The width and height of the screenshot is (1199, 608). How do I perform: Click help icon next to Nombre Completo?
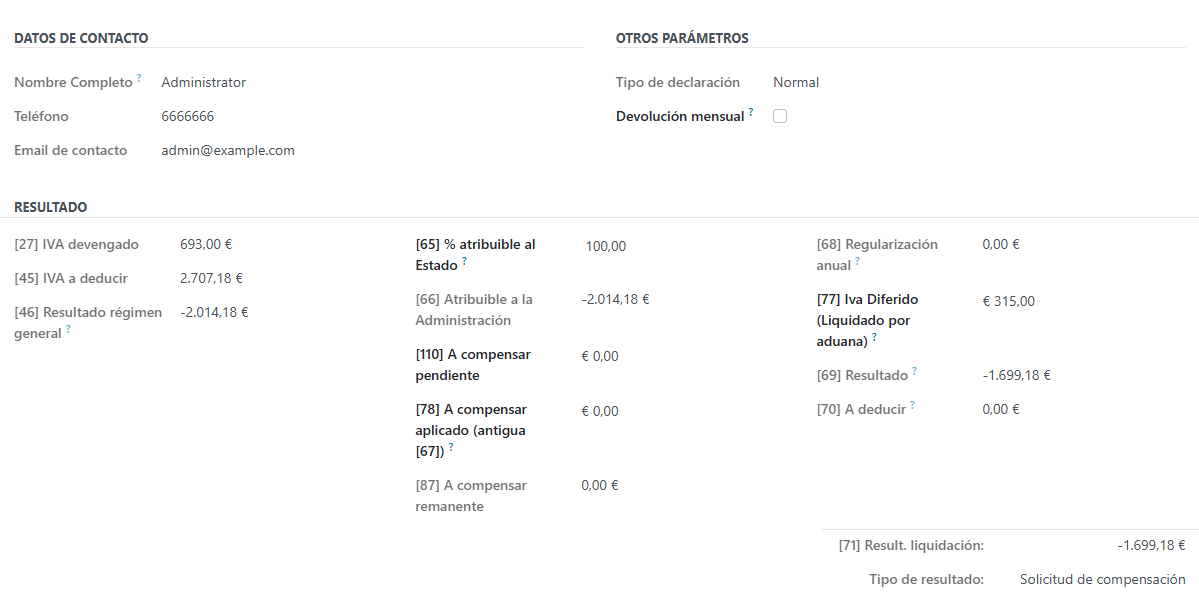pyautogui.click(x=139, y=78)
